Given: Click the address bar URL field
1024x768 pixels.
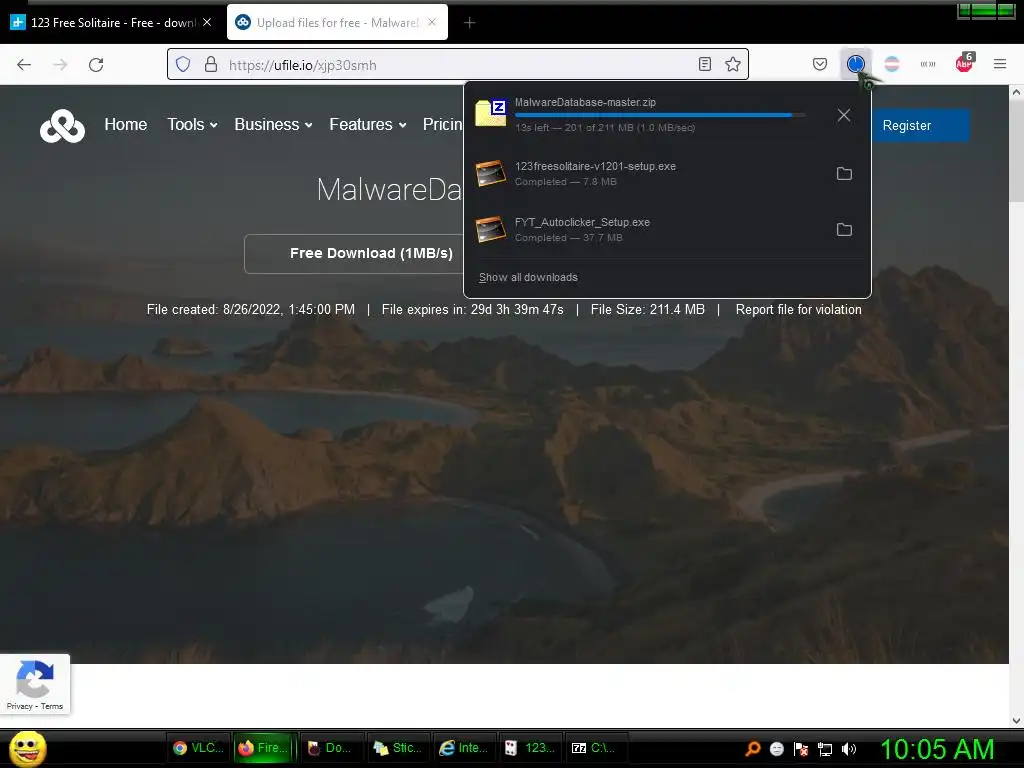Looking at the screenshot, I should click(458, 64).
